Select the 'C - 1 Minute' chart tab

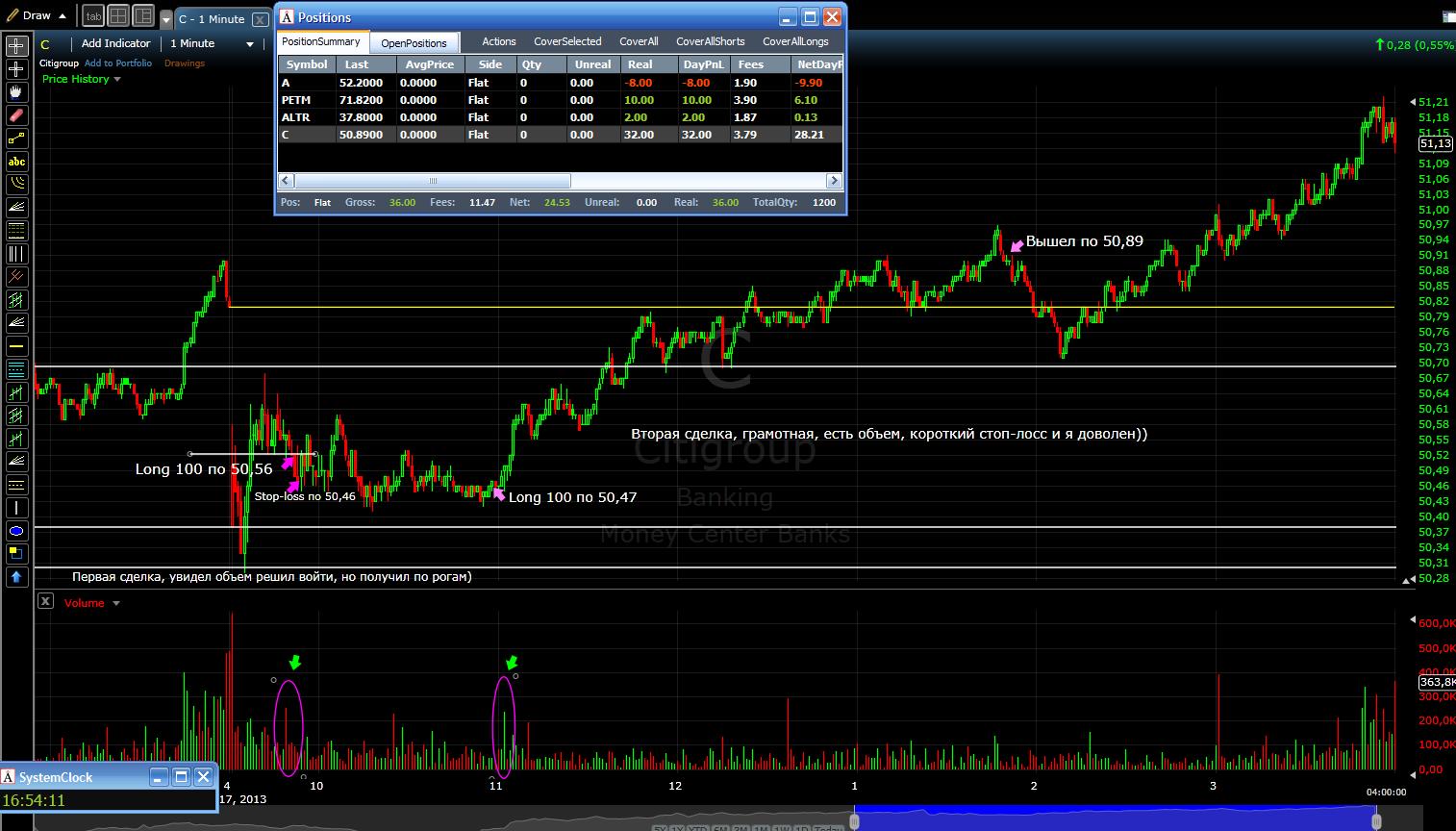(x=213, y=19)
